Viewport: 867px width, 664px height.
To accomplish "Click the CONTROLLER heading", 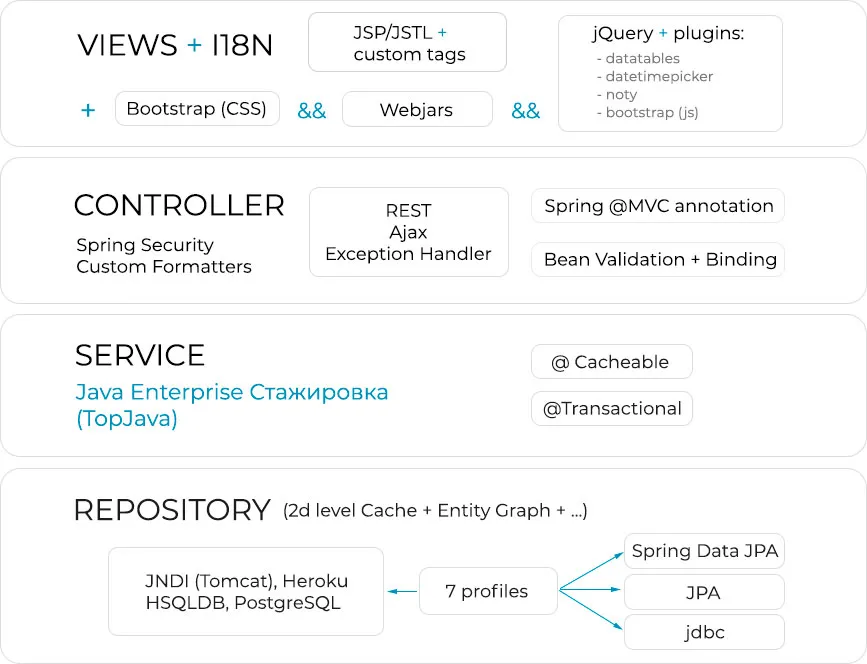I will point(179,206).
